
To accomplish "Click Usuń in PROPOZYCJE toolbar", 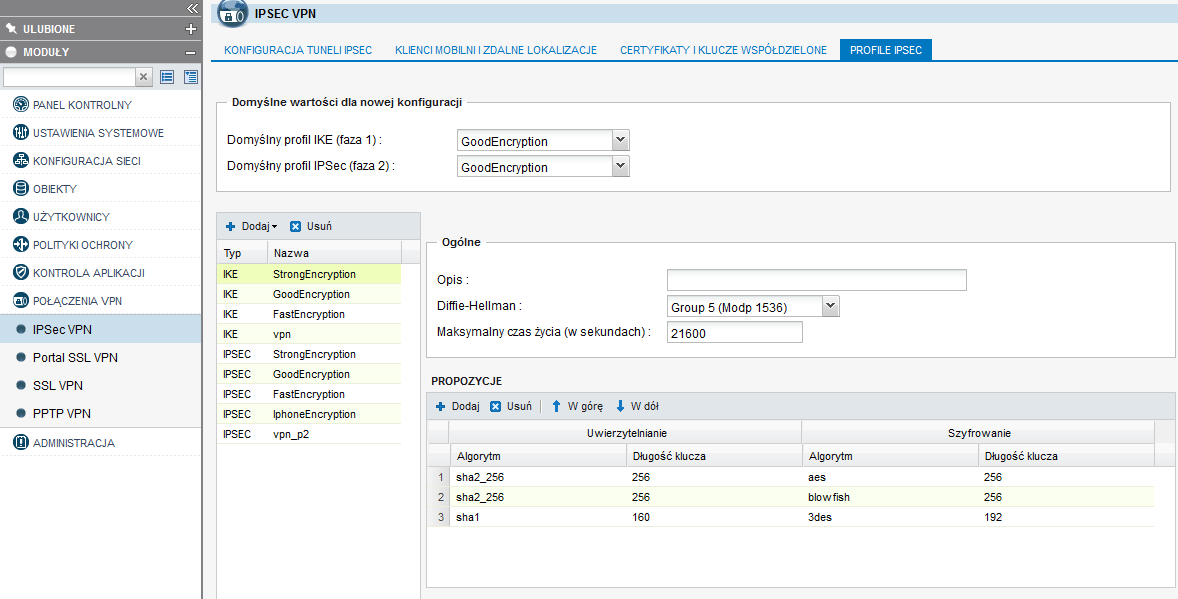I will point(511,406).
